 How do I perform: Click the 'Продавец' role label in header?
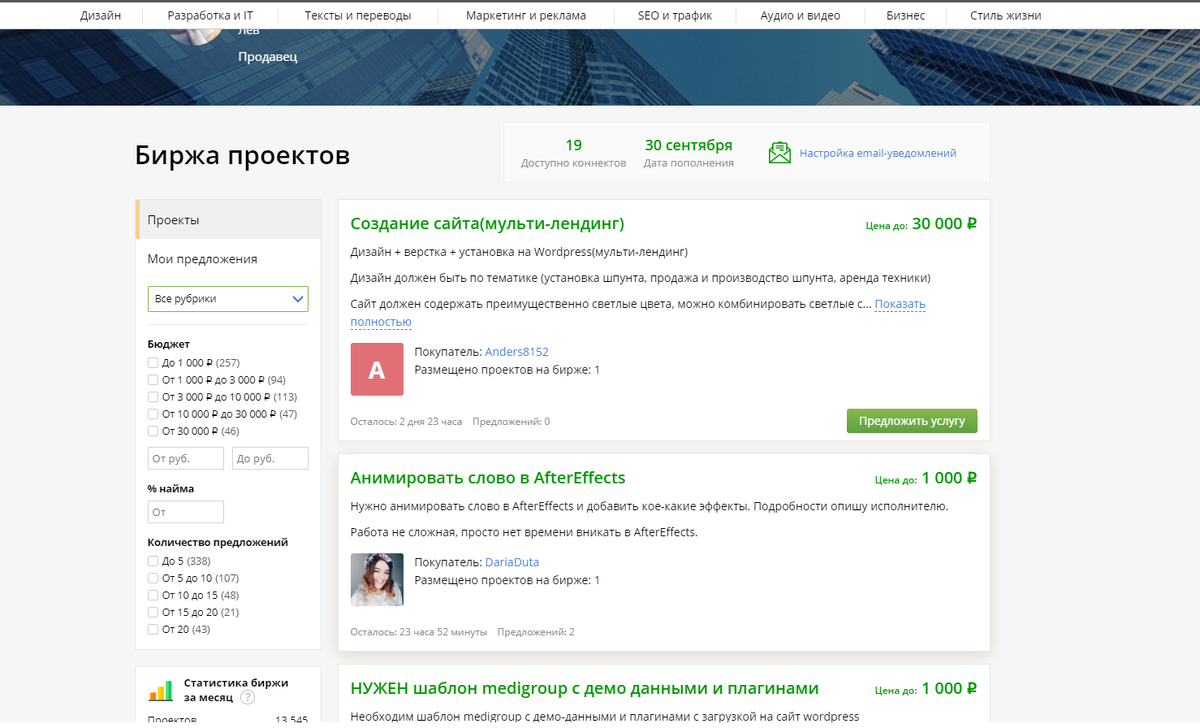tap(267, 57)
